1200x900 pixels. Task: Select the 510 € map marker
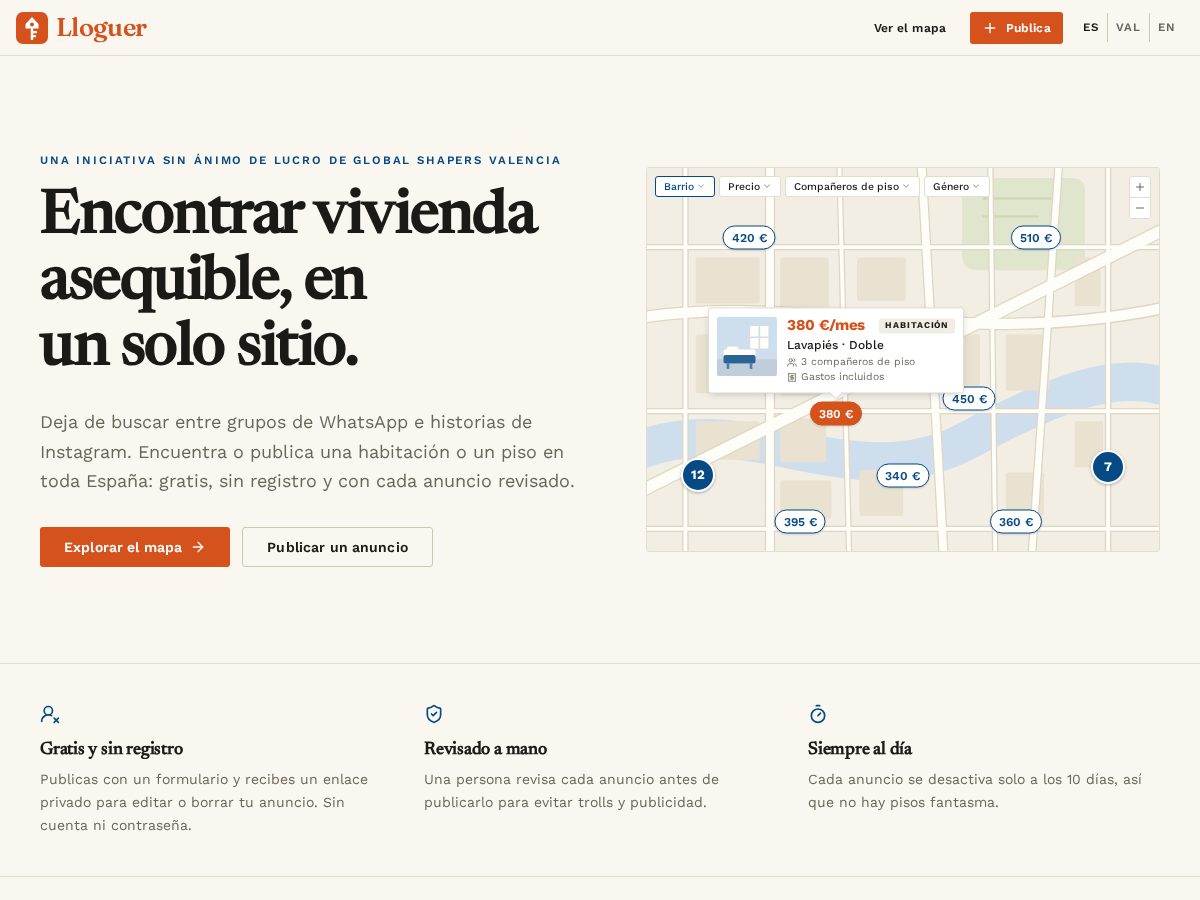click(x=1036, y=238)
